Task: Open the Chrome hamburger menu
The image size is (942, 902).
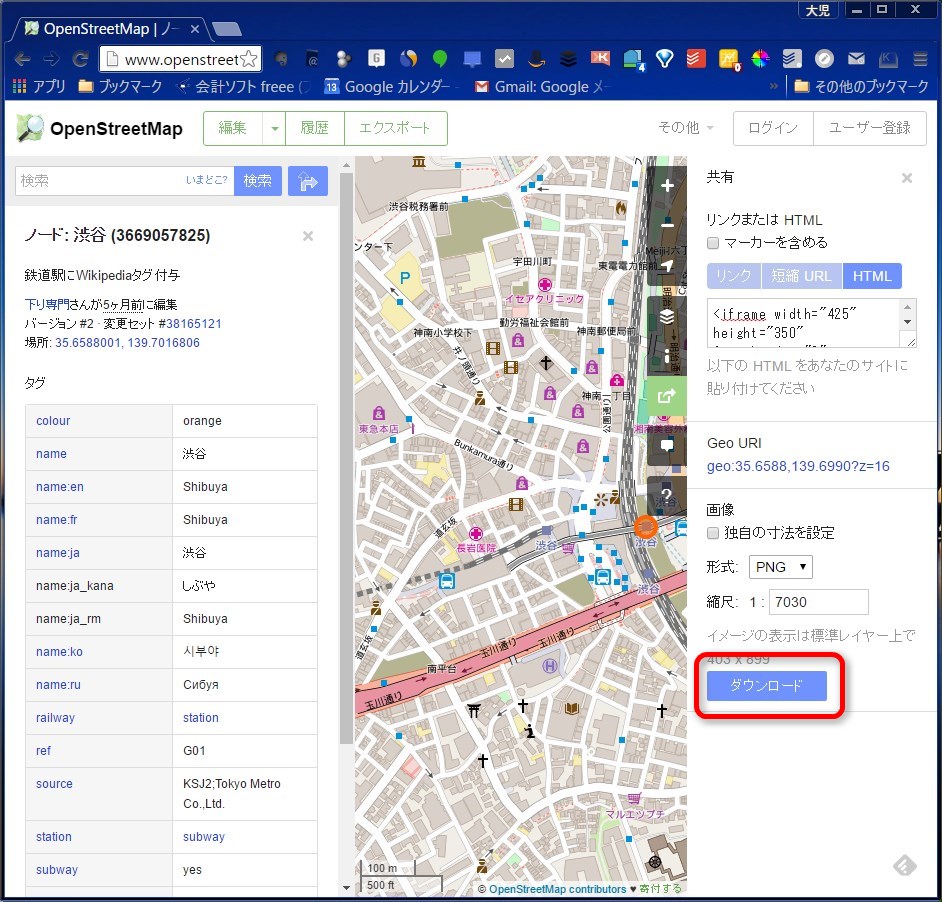Action: coord(920,59)
